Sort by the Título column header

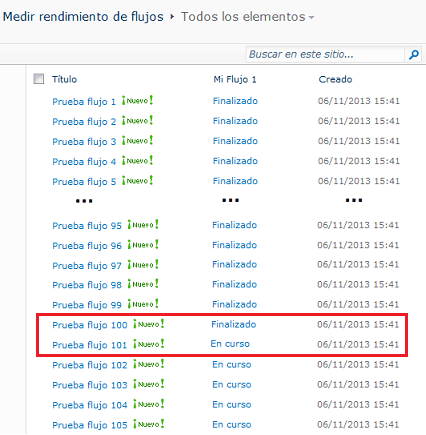[x=64, y=79]
